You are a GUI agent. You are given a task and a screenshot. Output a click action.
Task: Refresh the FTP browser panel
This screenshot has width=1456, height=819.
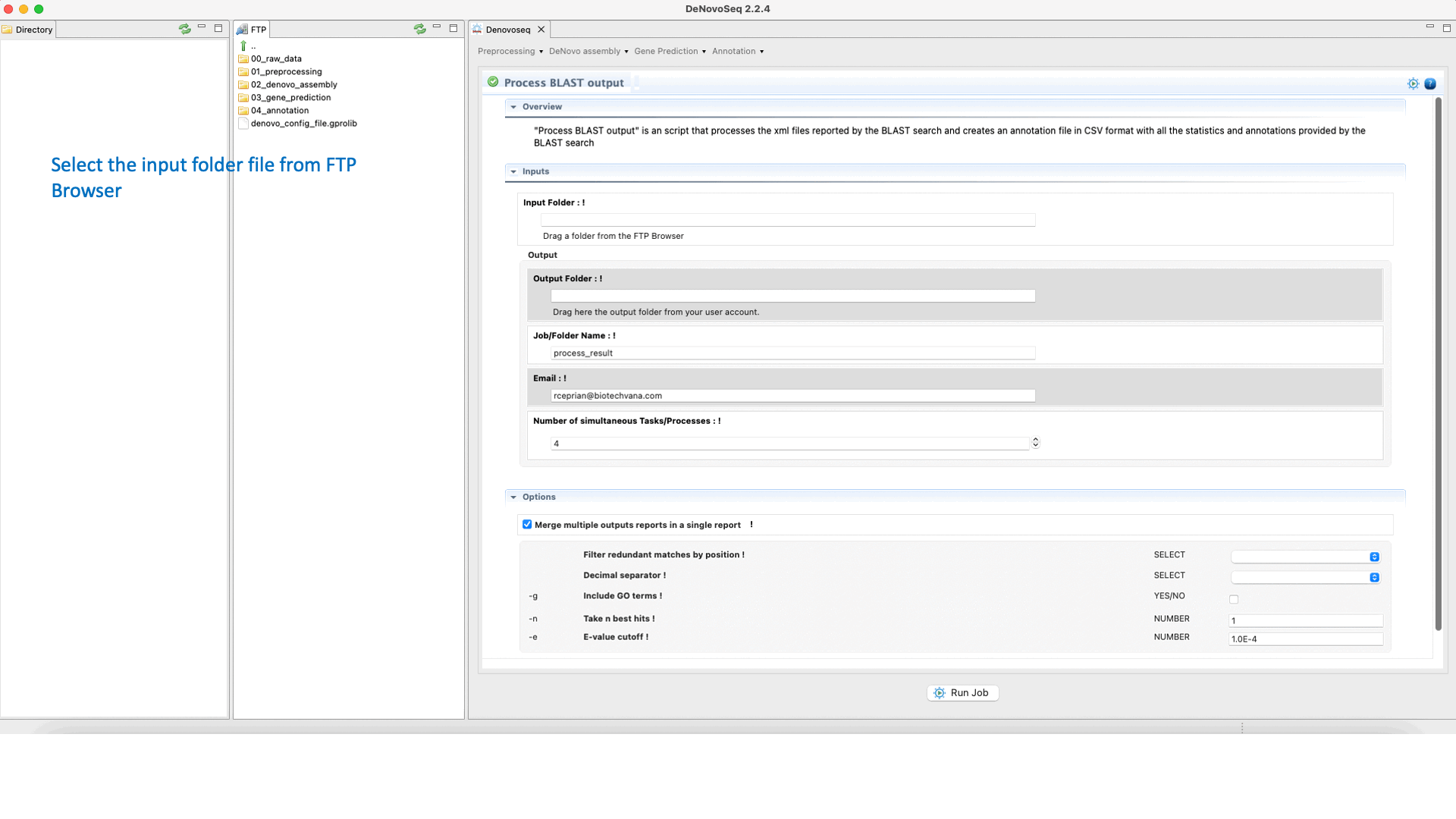tap(419, 29)
